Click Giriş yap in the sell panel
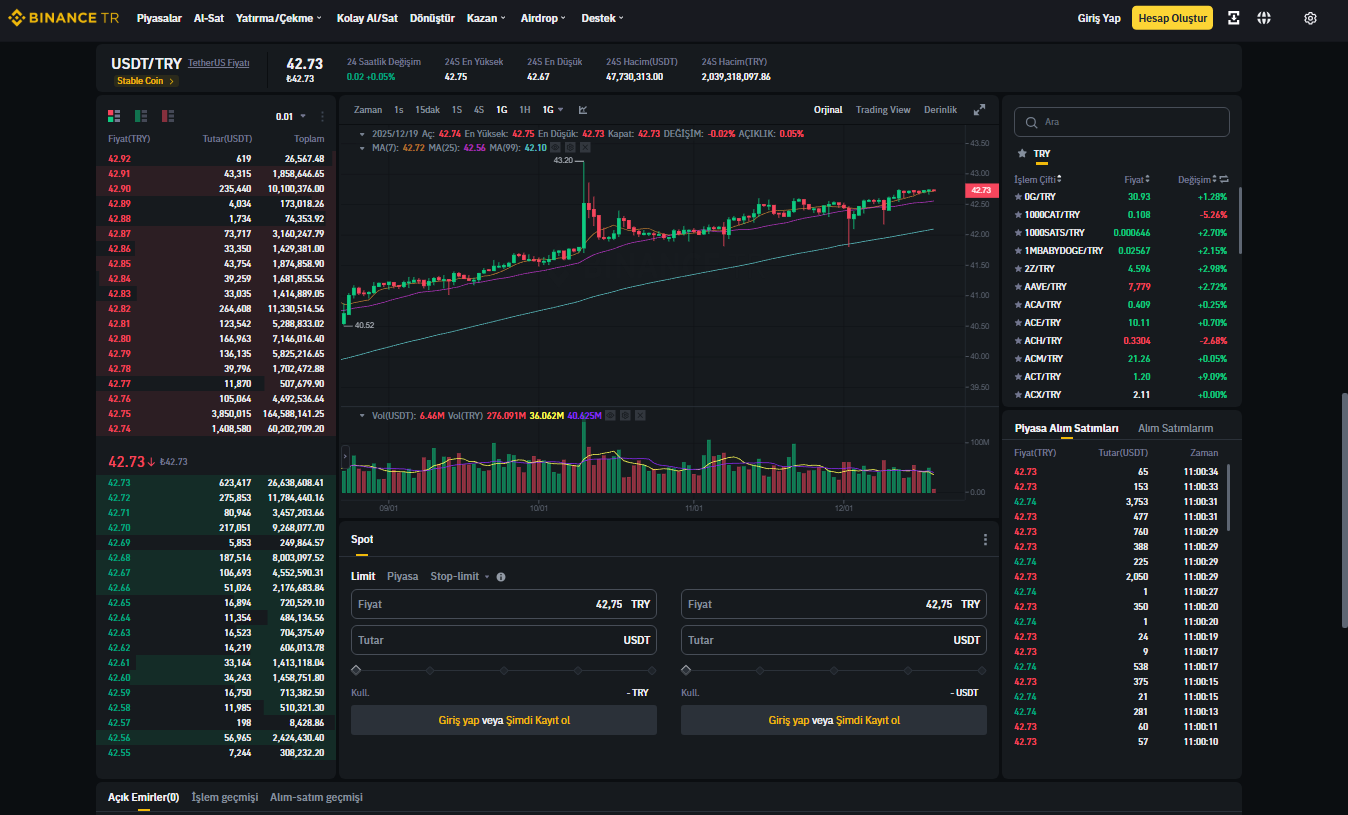 [x=788, y=720]
